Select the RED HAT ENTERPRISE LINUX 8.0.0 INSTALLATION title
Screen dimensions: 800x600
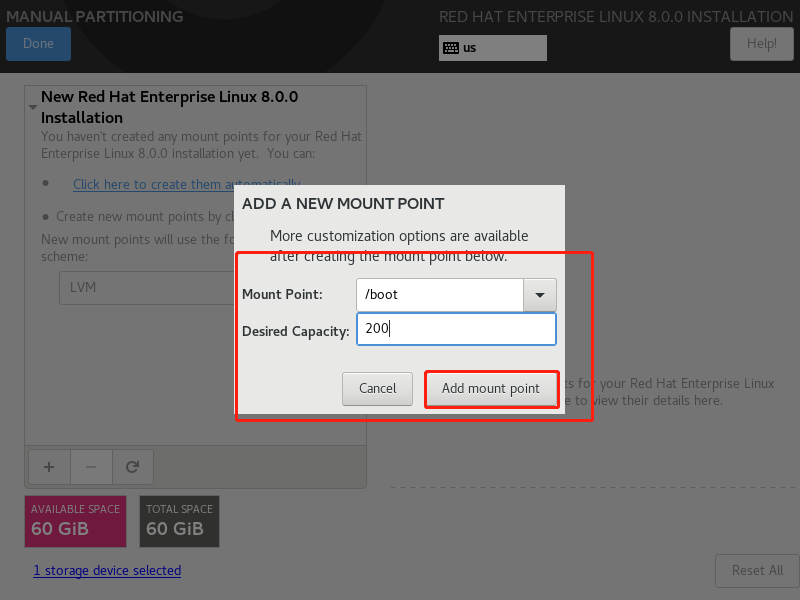[x=616, y=17]
